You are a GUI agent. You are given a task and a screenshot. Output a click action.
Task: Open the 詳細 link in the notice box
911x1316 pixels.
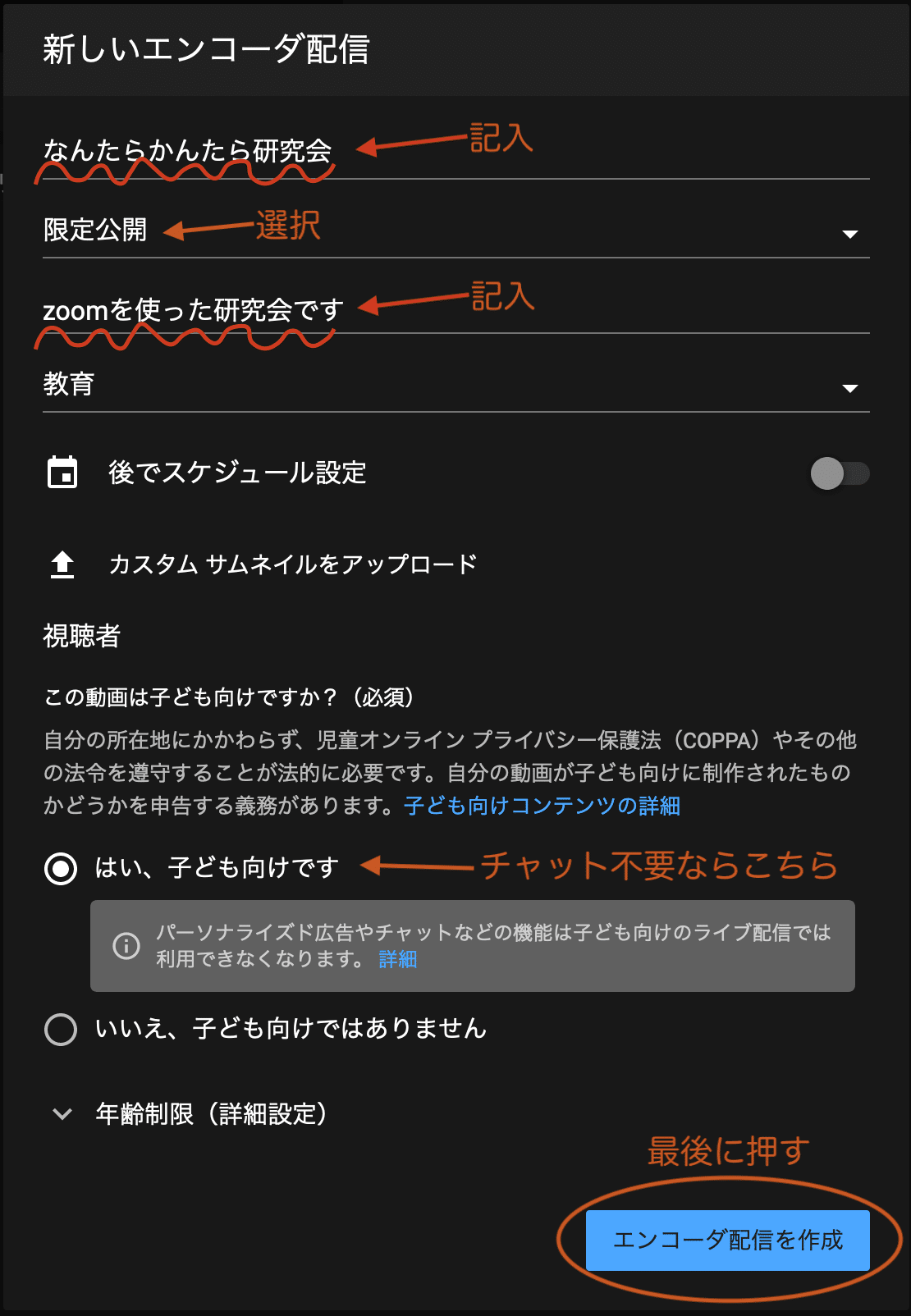click(399, 958)
